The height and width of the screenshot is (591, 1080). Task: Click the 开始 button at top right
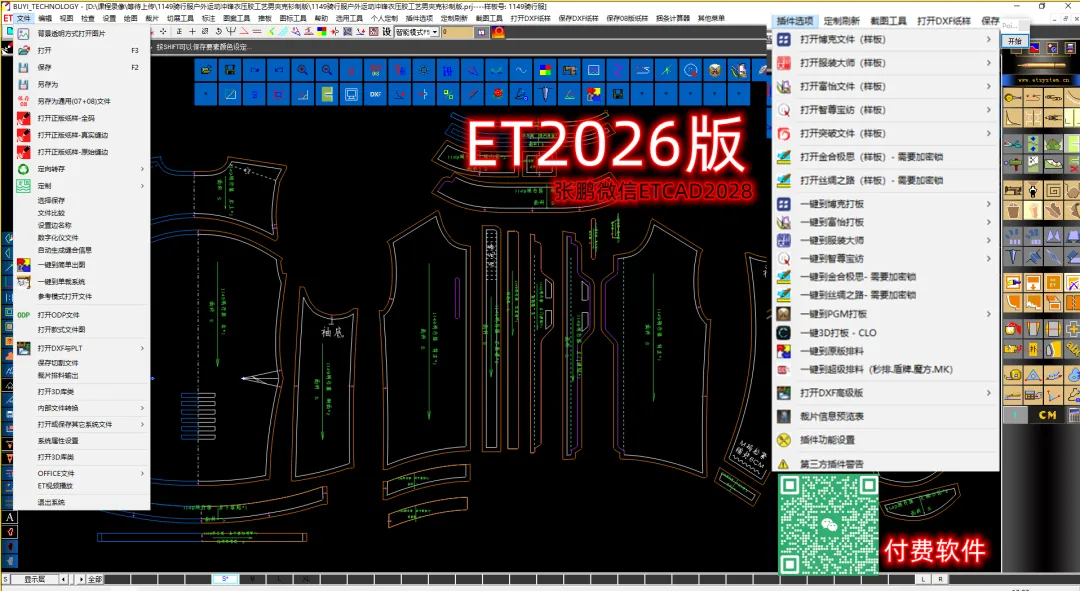pyautogui.click(x=1015, y=41)
